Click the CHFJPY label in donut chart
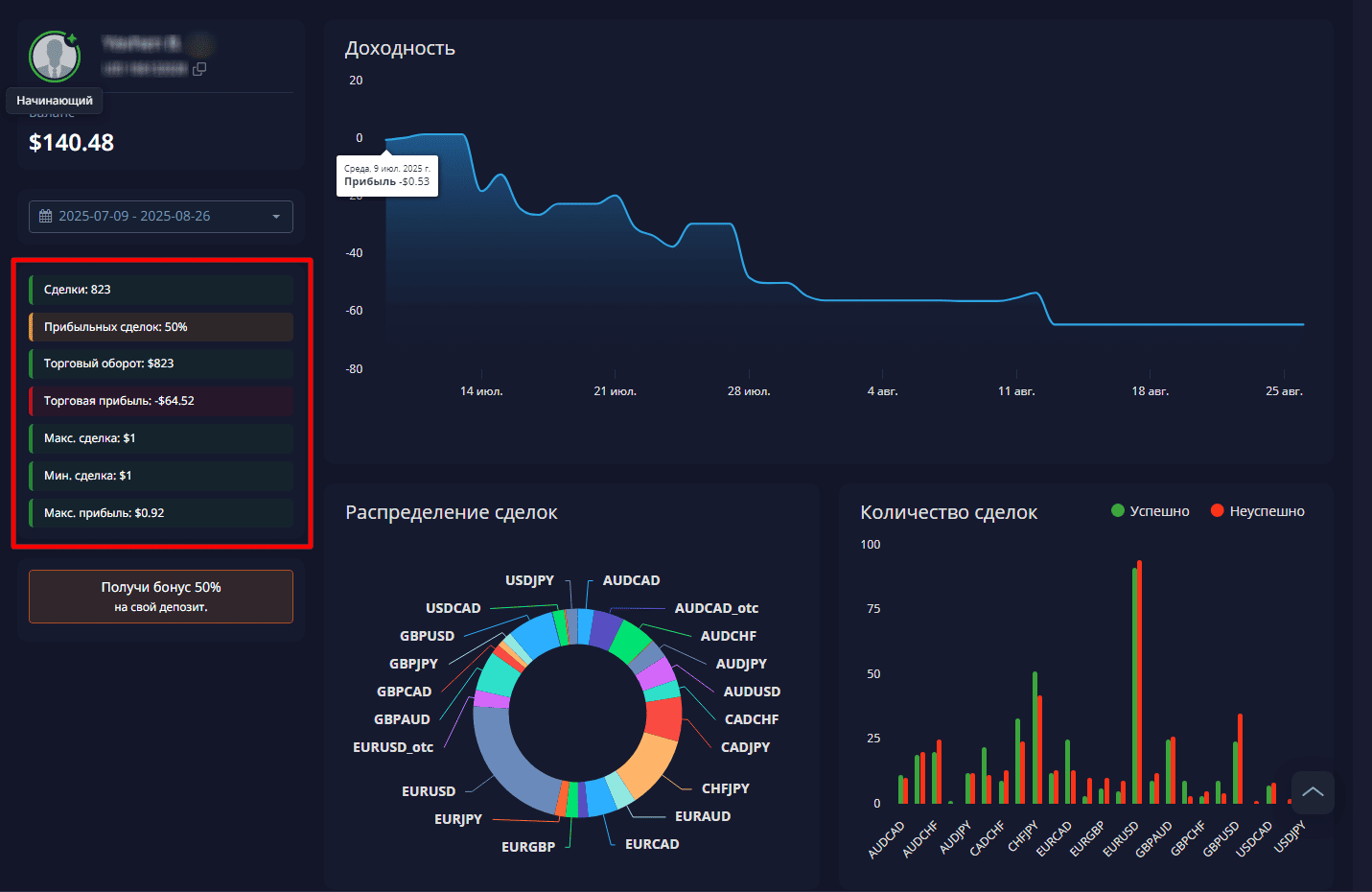Image resolution: width=1372 pixels, height=892 pixels. point(726,788)
